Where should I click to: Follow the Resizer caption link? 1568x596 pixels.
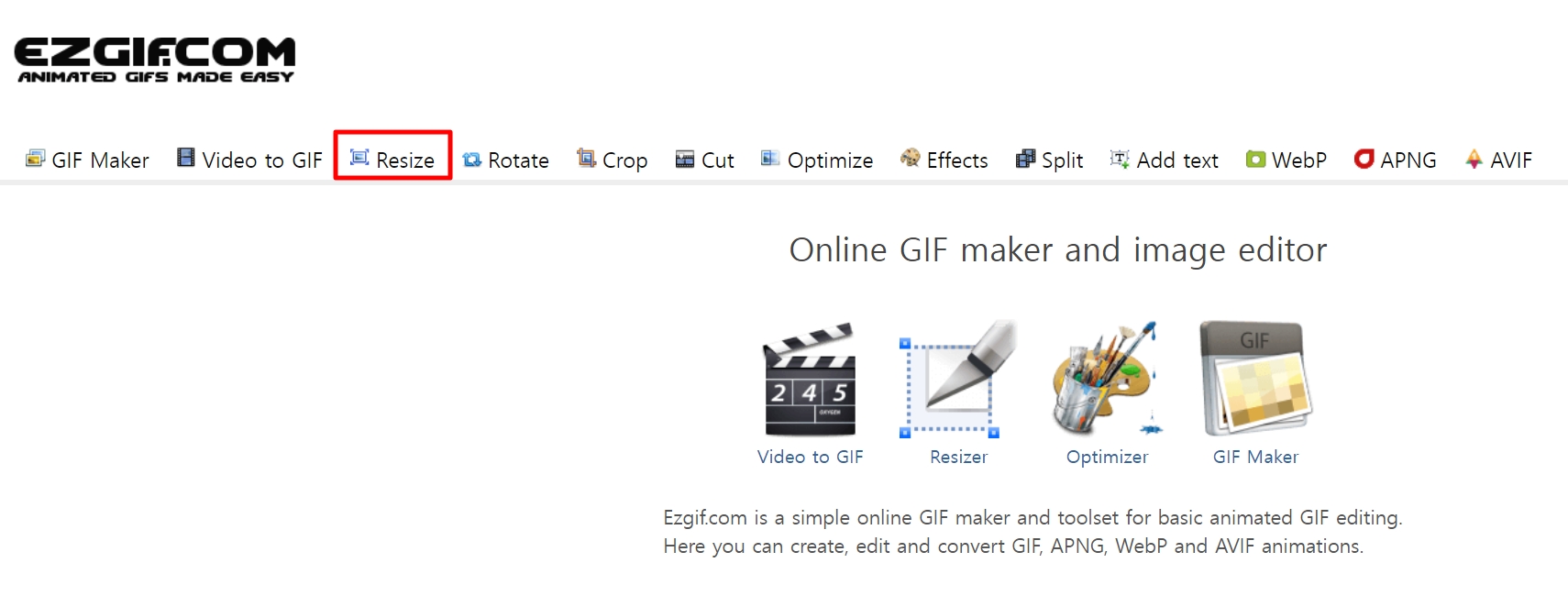(x=958, y=457)
